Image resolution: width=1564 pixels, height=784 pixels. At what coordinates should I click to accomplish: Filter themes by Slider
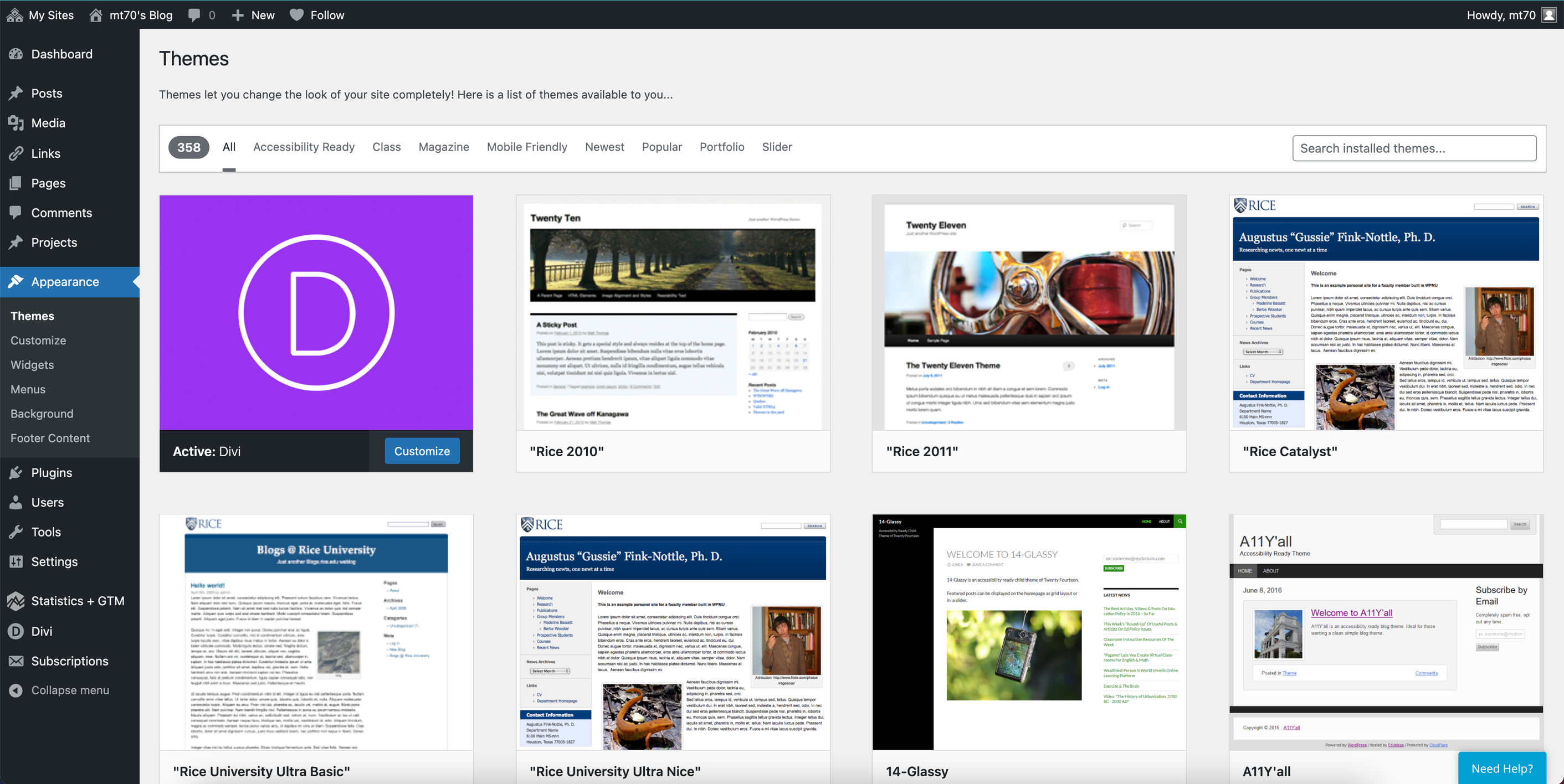click(x=777, y=147)
